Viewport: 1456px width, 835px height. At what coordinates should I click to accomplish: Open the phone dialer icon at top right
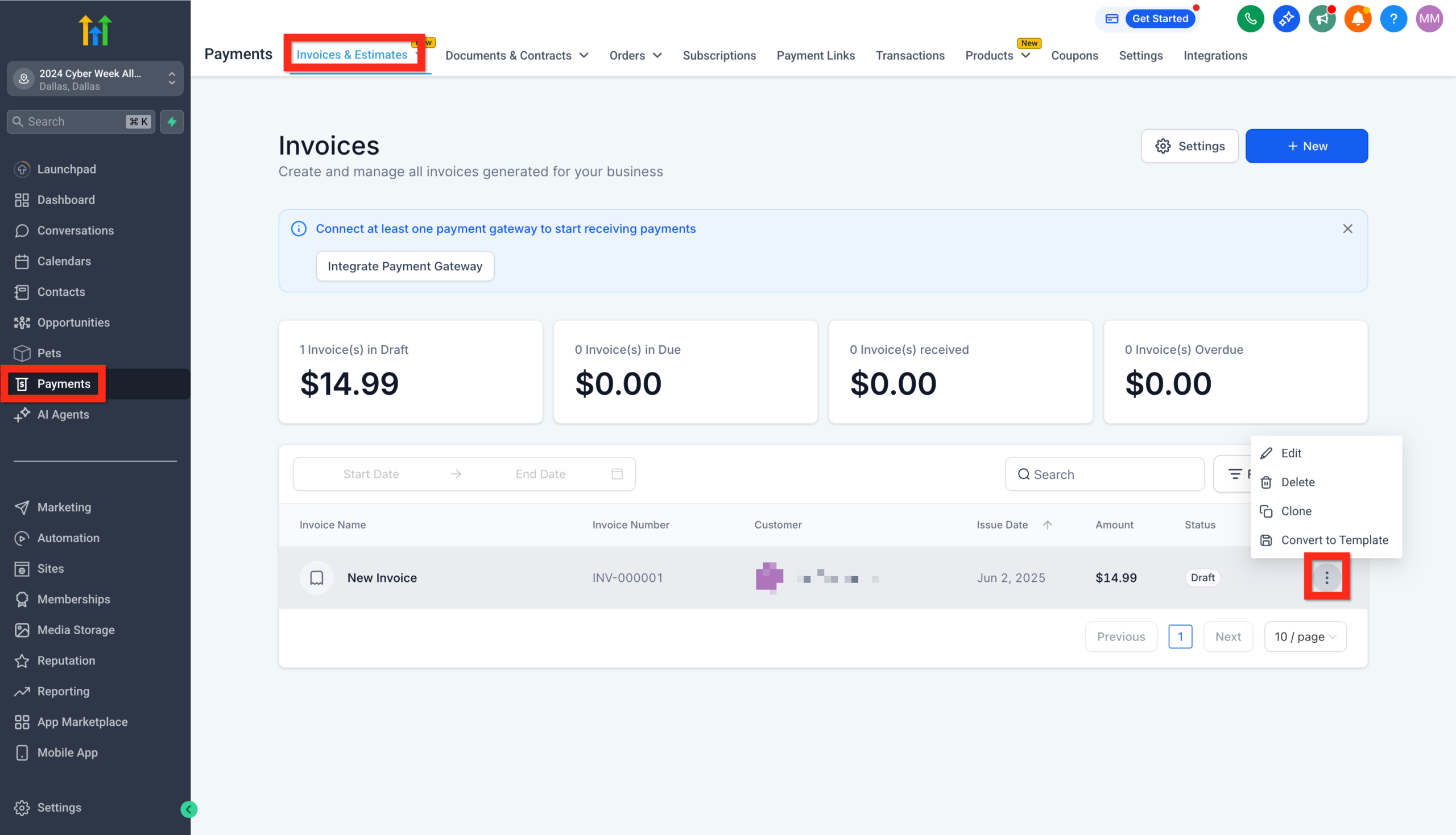(x=1251, y=18)
